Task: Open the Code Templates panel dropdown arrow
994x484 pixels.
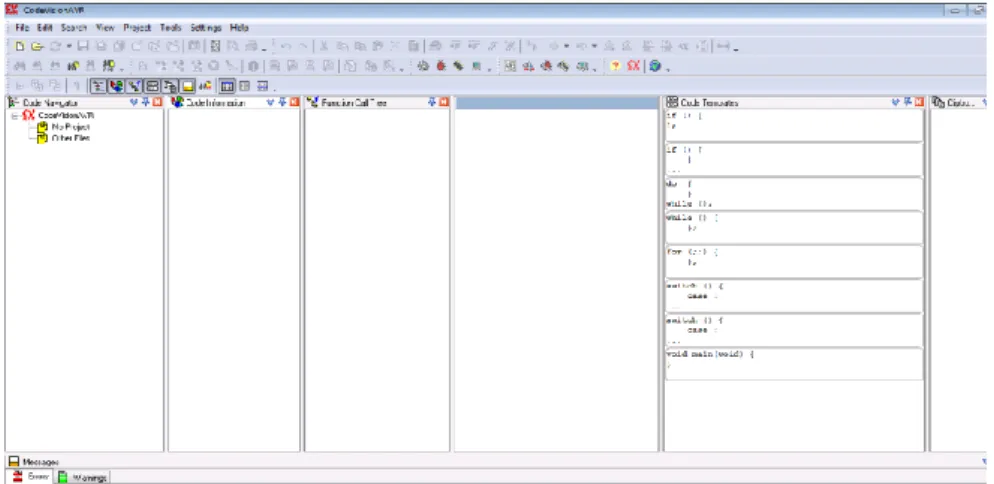Action: (x=896, y=102)
